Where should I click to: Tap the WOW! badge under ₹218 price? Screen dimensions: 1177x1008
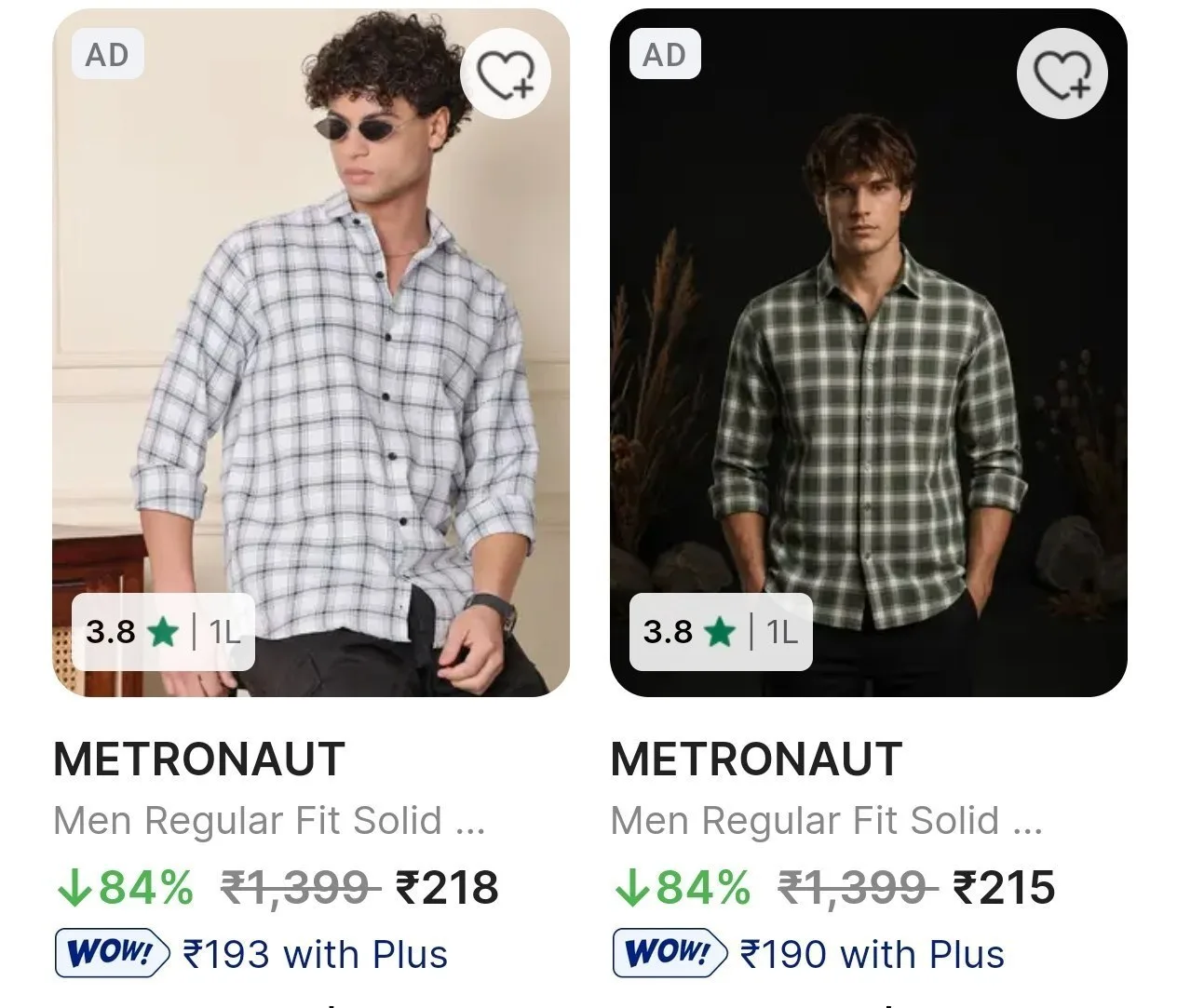pyautogui.click(x=113, y=953)
